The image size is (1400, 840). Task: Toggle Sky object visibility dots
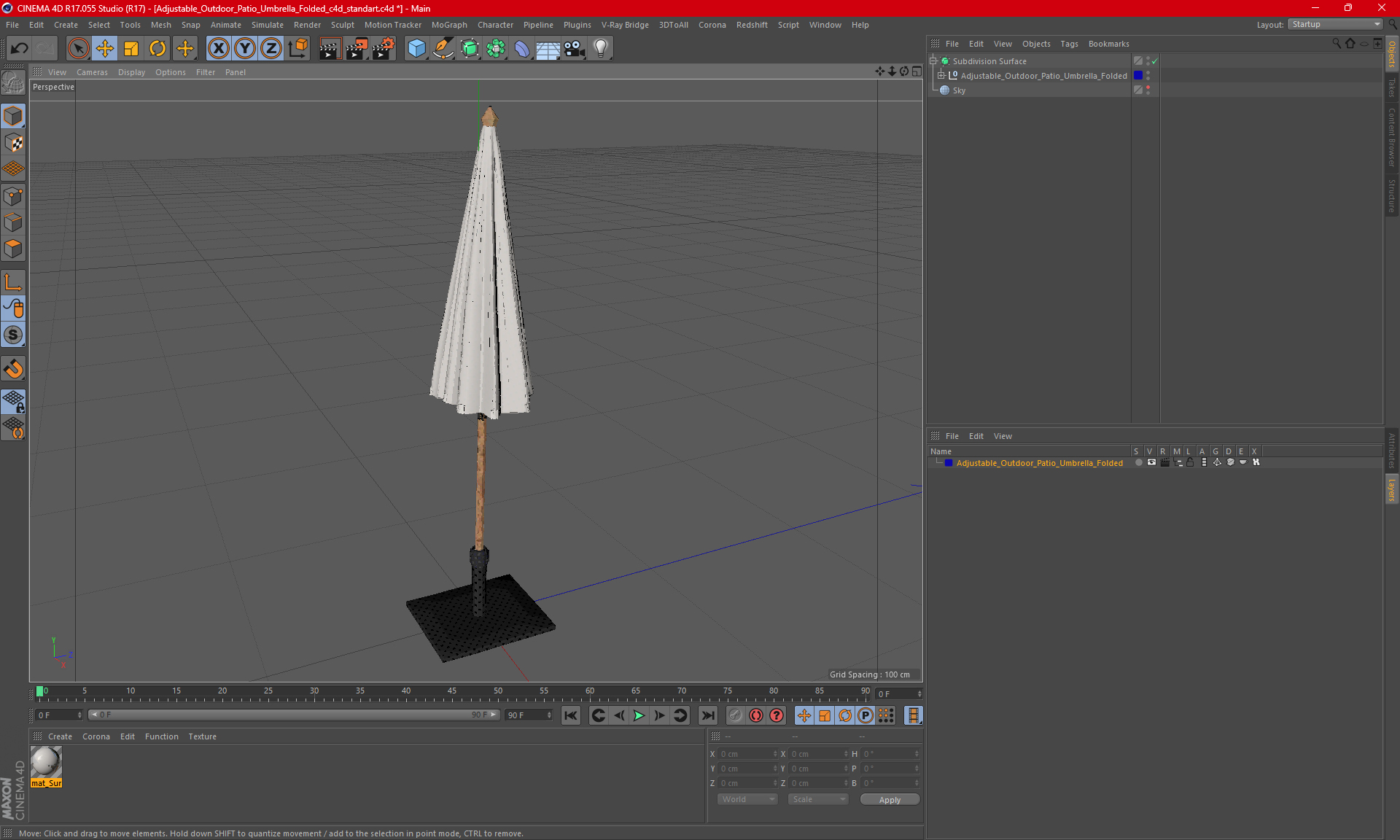(x=1148, y=90)
